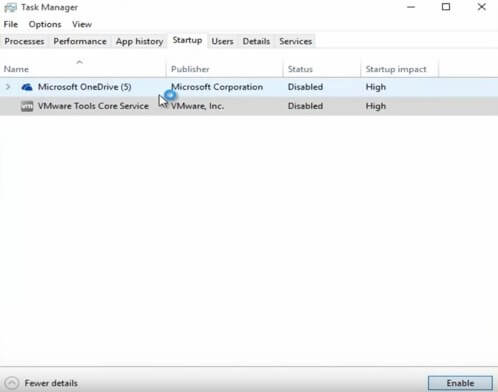The image size is (498, 392).
Task: Click the High impact of VMware Tools
Action: pyautogui.click(x=376, y=106)
